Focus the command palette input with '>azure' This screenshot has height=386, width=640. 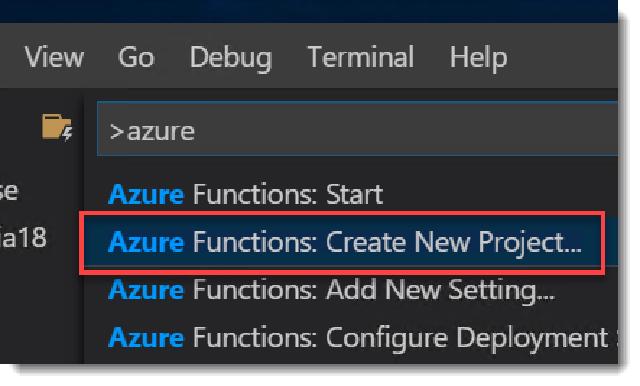[x=358, y=129]
